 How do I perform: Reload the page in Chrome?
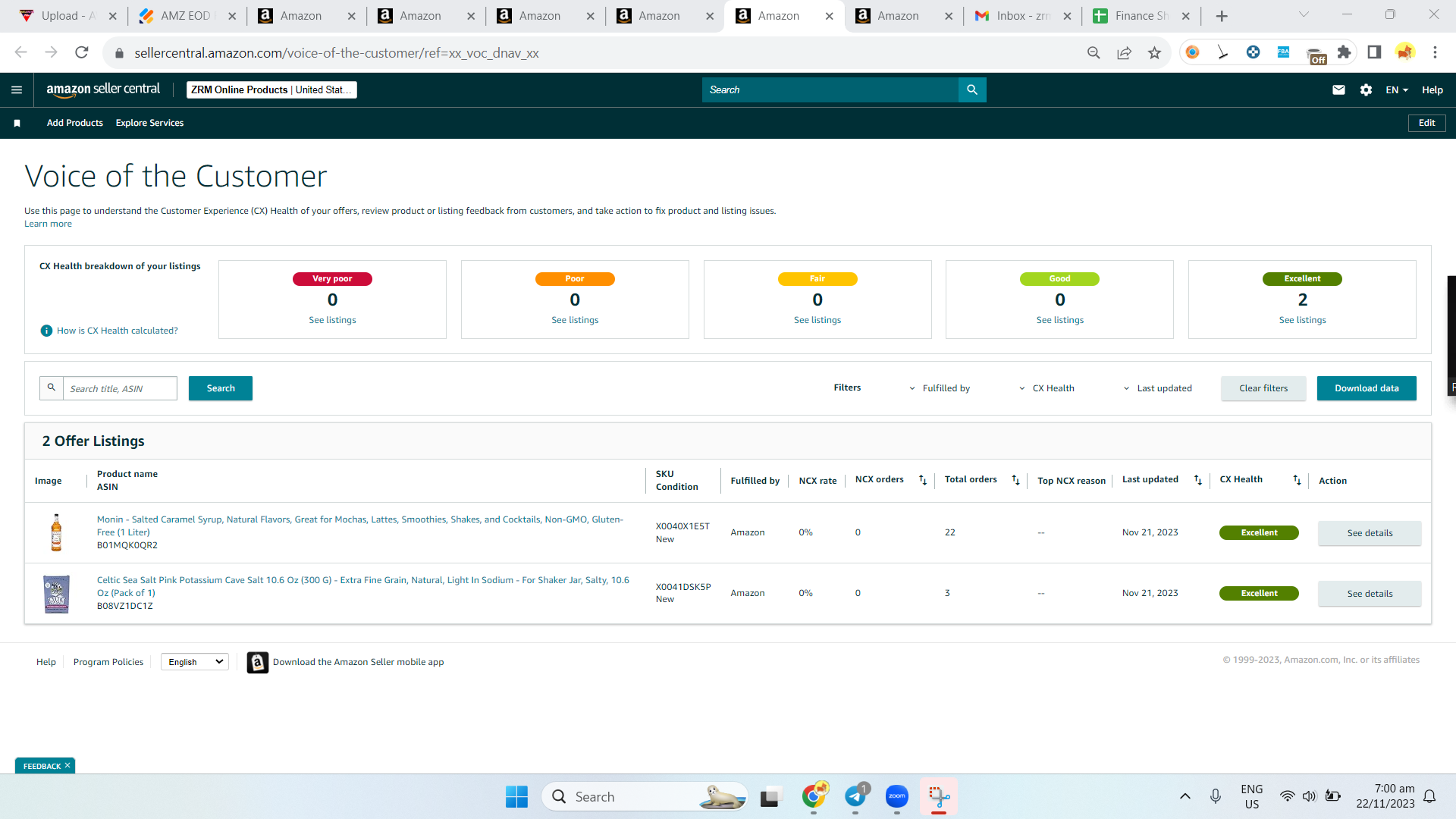tap(82, 52)
